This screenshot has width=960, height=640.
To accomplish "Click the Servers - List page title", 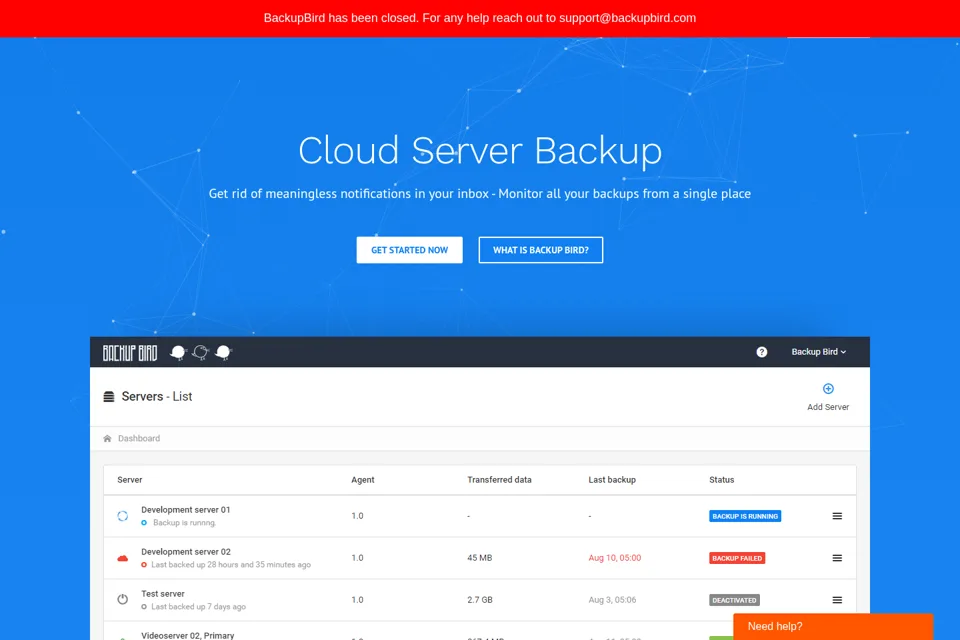I will pyautogui.click(x=157, y=397).
